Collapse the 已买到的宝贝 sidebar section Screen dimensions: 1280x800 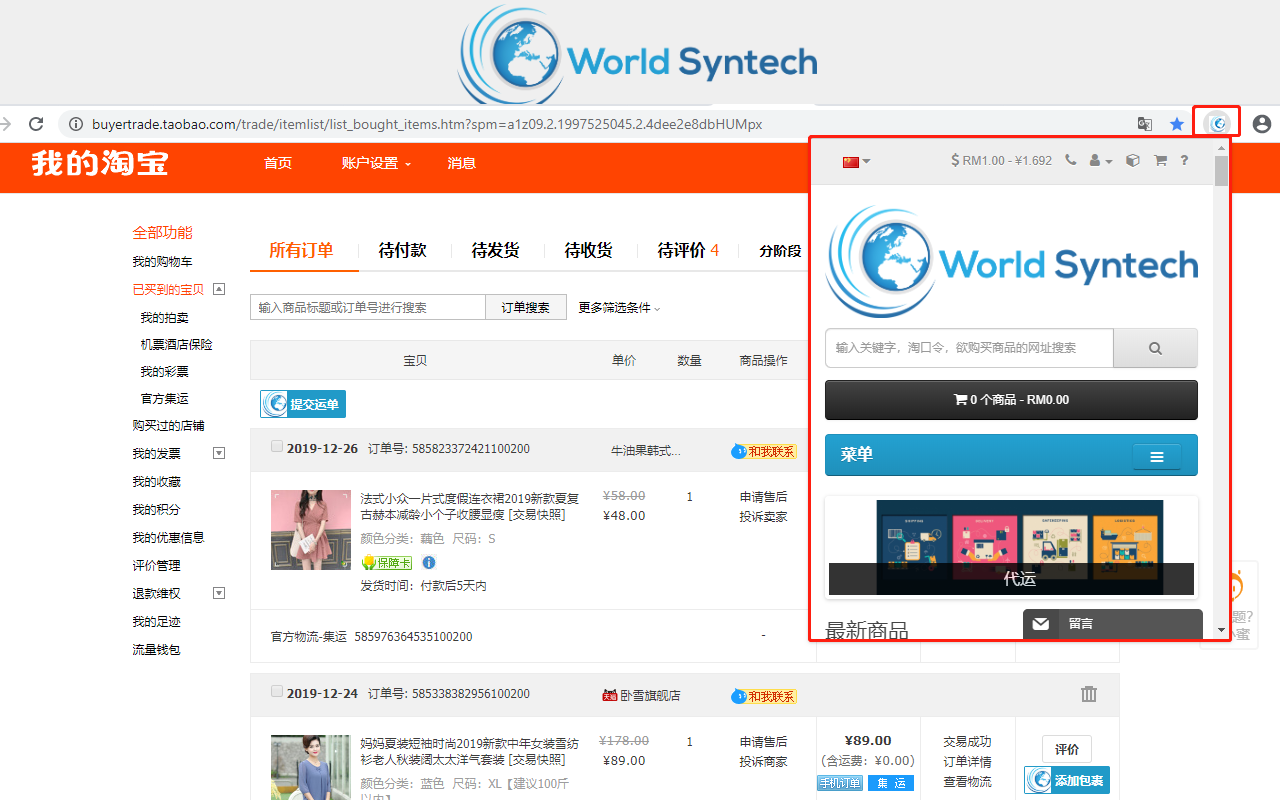(x=219, y=289)
